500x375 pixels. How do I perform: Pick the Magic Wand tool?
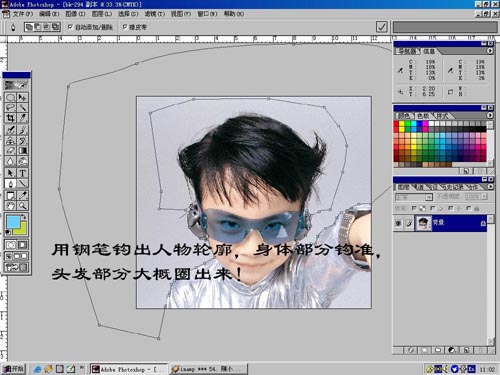22,107
